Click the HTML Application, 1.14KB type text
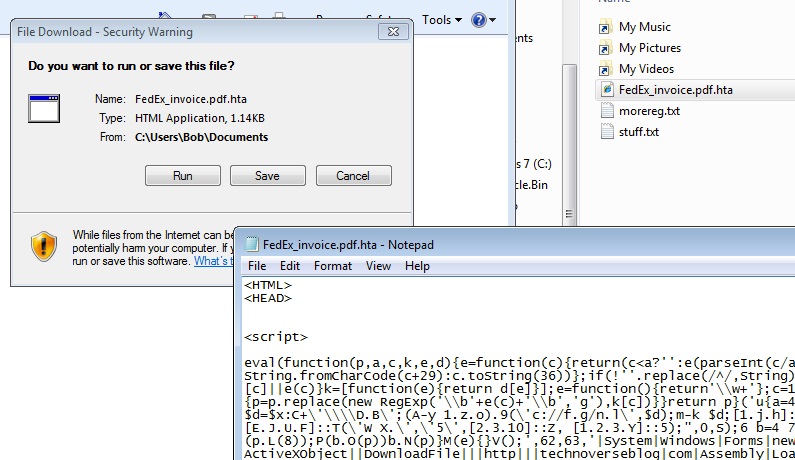Viewport: 795px width, 460px height. pyautogui.click(x=200, y=118)
